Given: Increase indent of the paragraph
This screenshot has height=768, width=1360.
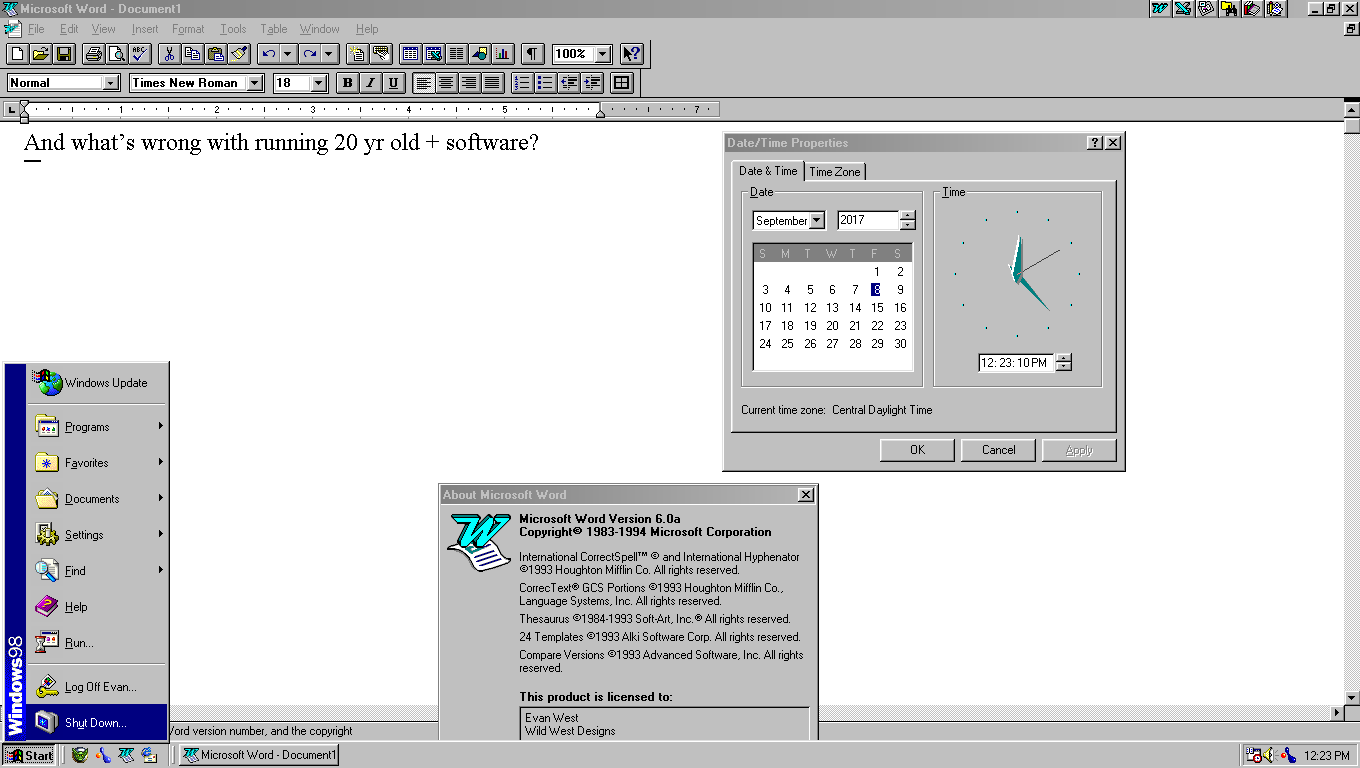Looking at the screenshot, I should [x=591, y=83].
